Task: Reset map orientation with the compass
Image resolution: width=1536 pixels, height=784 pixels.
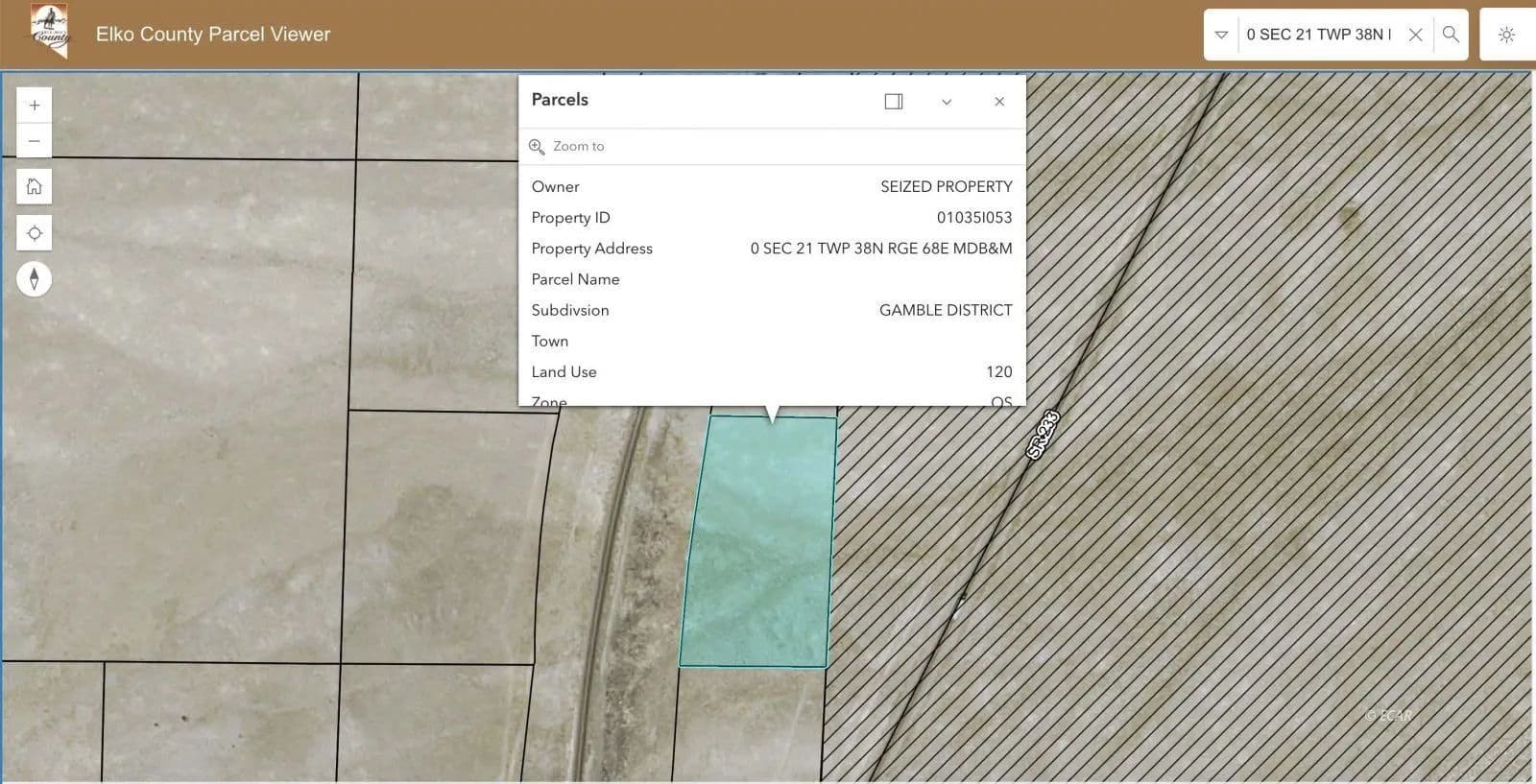Action: (x=35, y=279)
